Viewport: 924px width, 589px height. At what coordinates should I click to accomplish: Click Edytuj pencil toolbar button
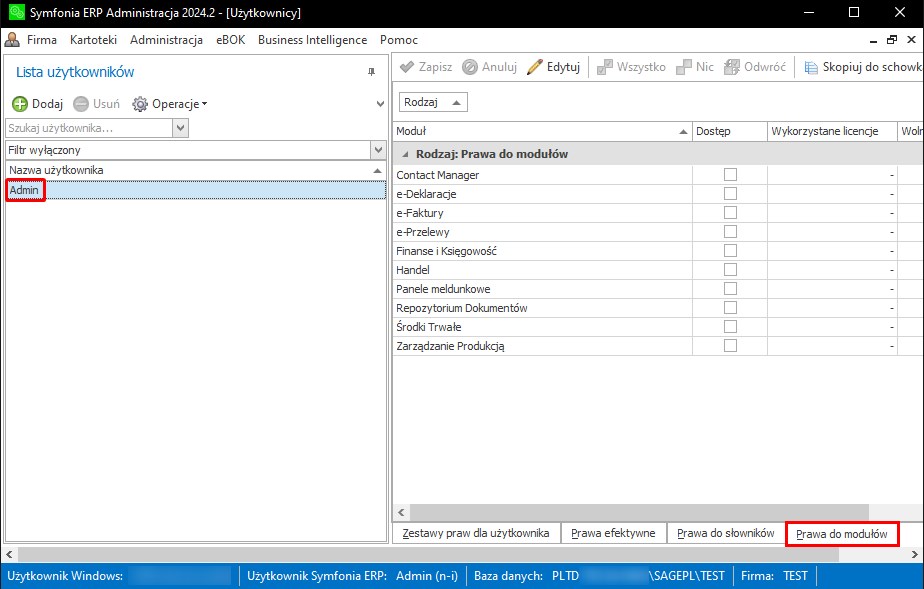tap(553, 67)
